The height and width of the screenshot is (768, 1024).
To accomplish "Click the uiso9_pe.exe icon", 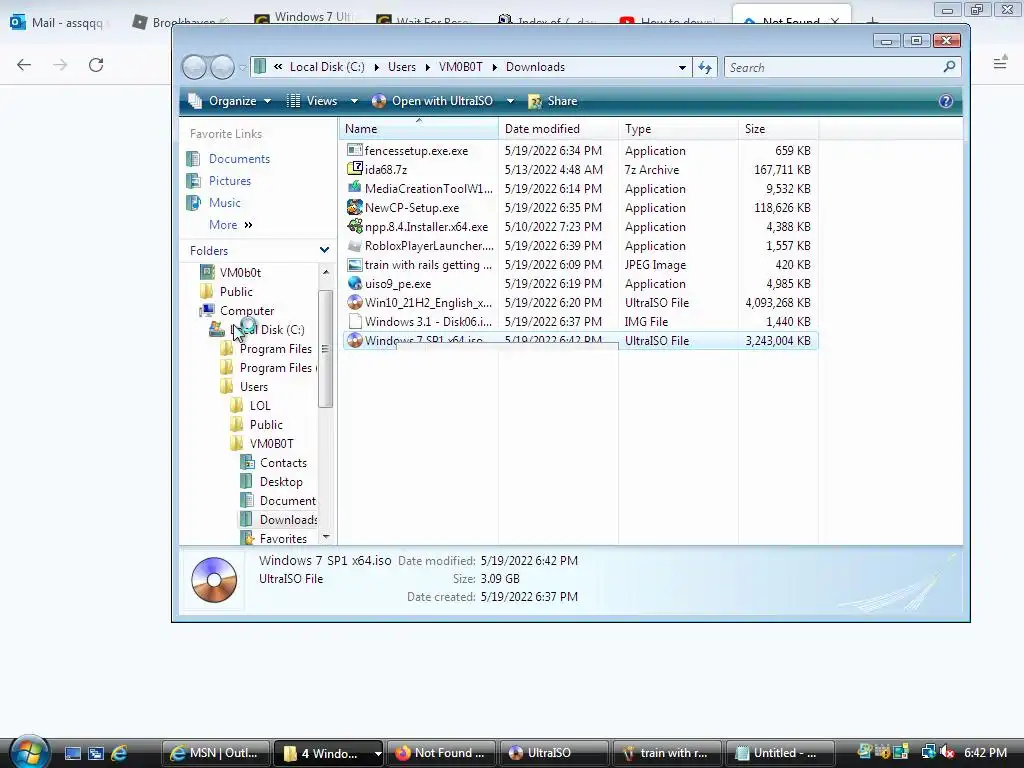I will (x=355, y=283).
